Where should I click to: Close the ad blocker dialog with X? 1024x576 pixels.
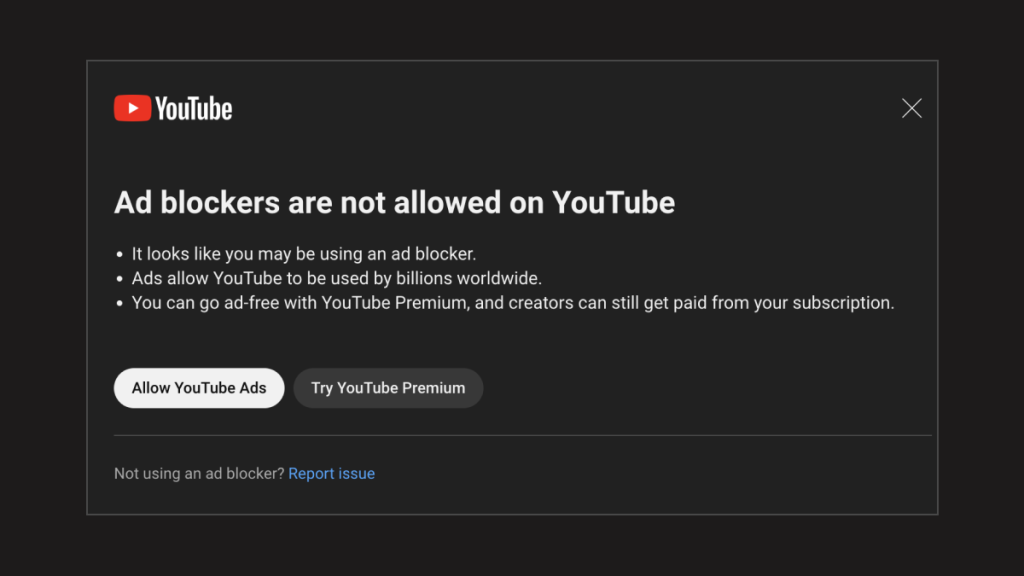[912, 108]
